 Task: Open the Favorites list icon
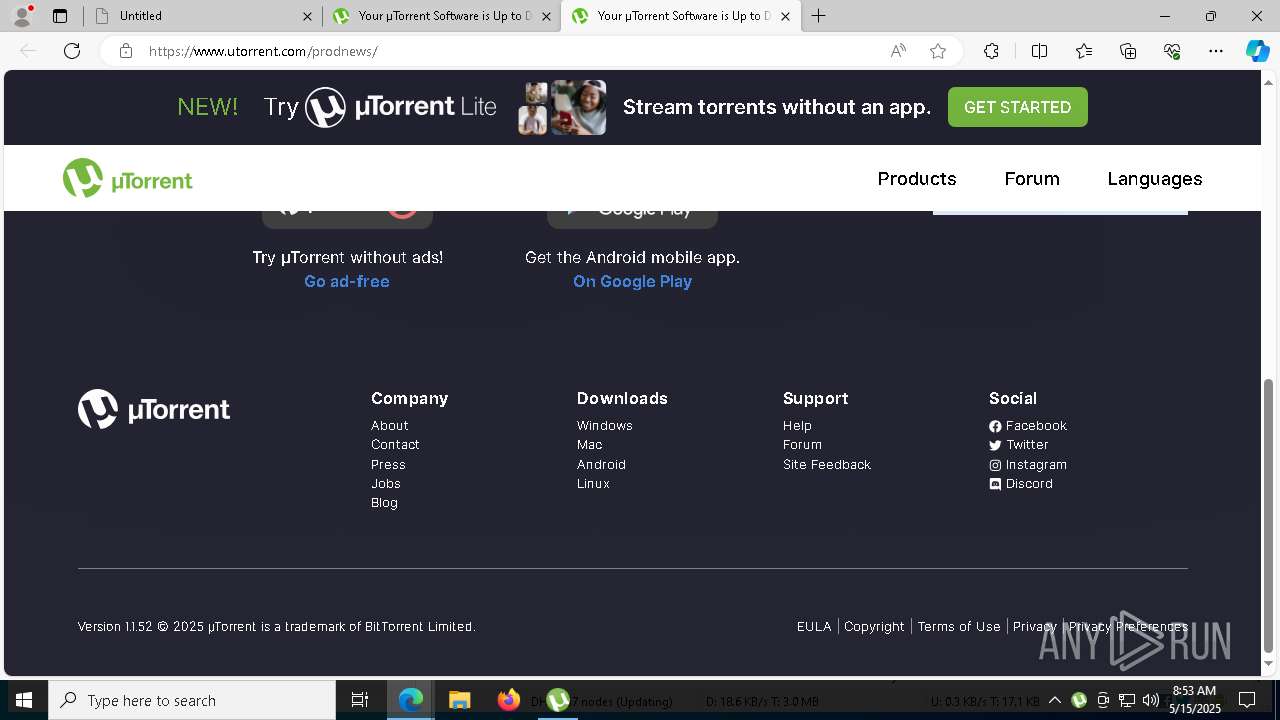tap(1084, 51)
